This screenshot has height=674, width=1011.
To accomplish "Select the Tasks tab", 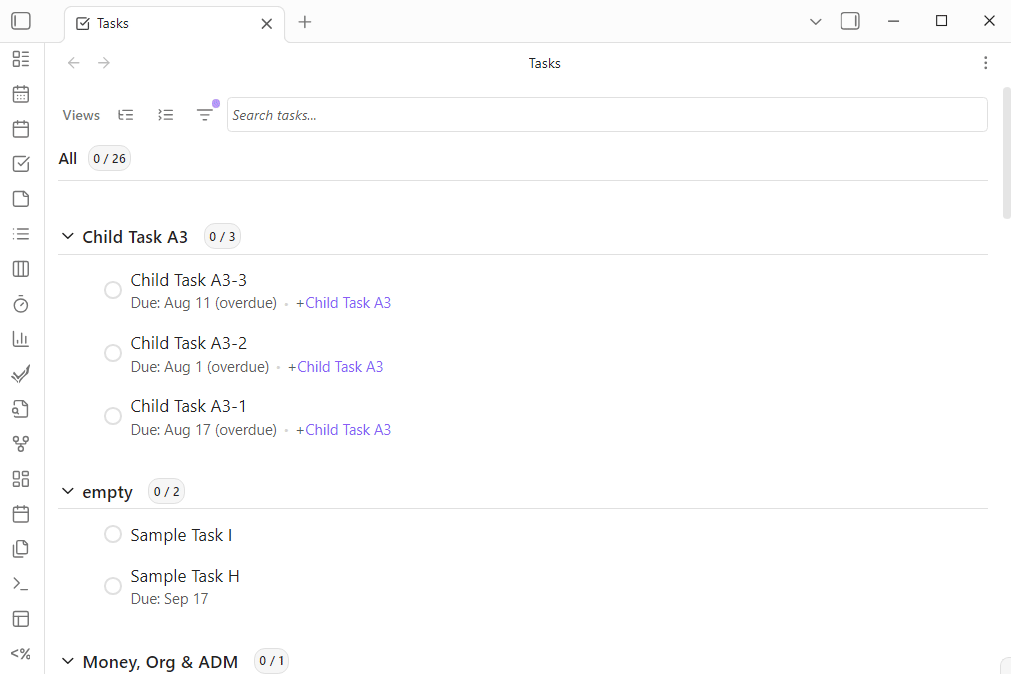I will pos(113,22).
